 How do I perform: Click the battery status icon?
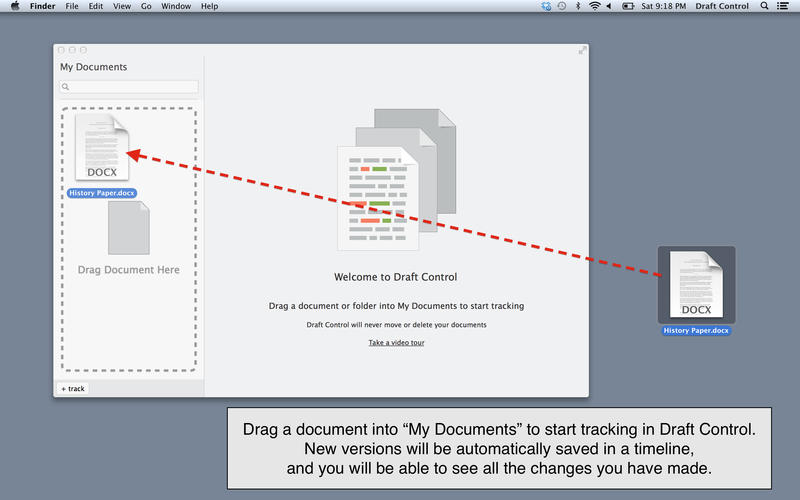628,6
